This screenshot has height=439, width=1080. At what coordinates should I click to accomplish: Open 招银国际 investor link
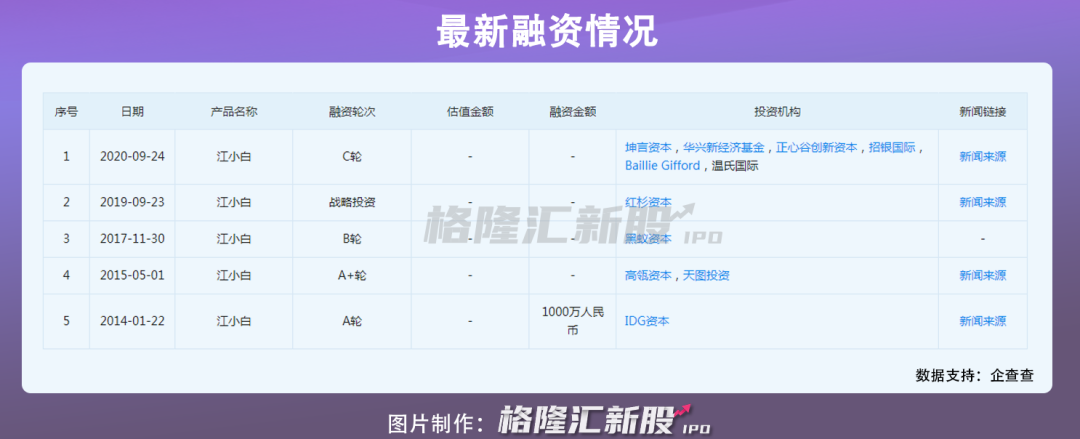pos(892,147)
